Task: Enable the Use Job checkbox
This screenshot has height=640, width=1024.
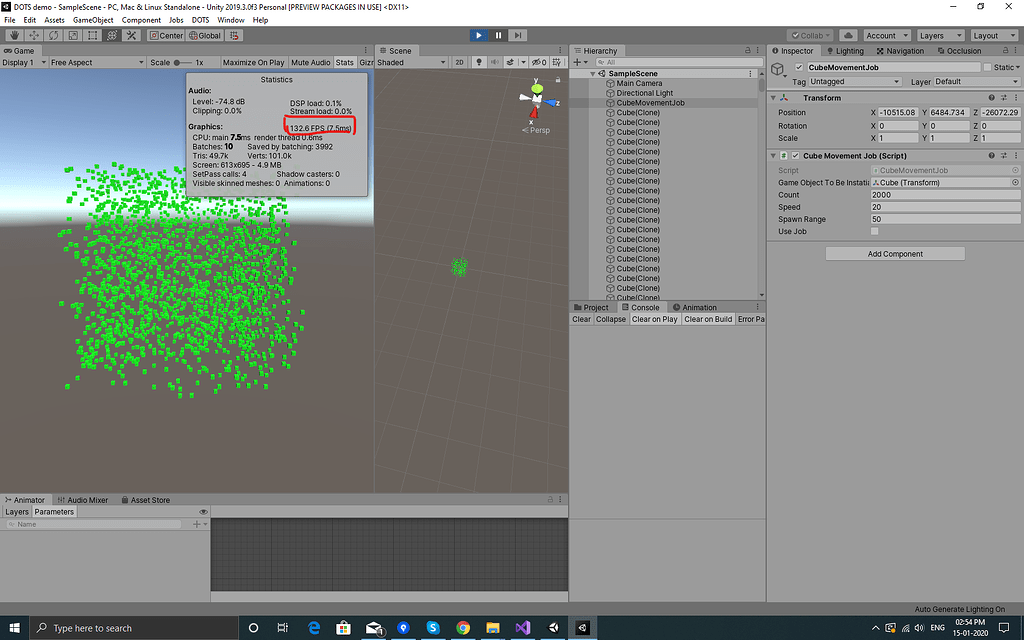Action: pos(875,231)
